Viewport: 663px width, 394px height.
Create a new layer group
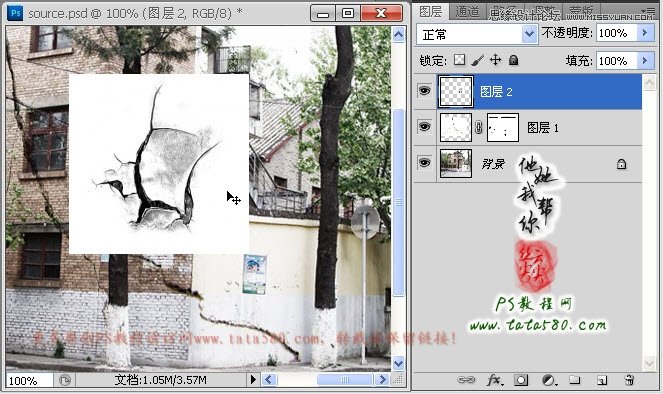point(575,380)
